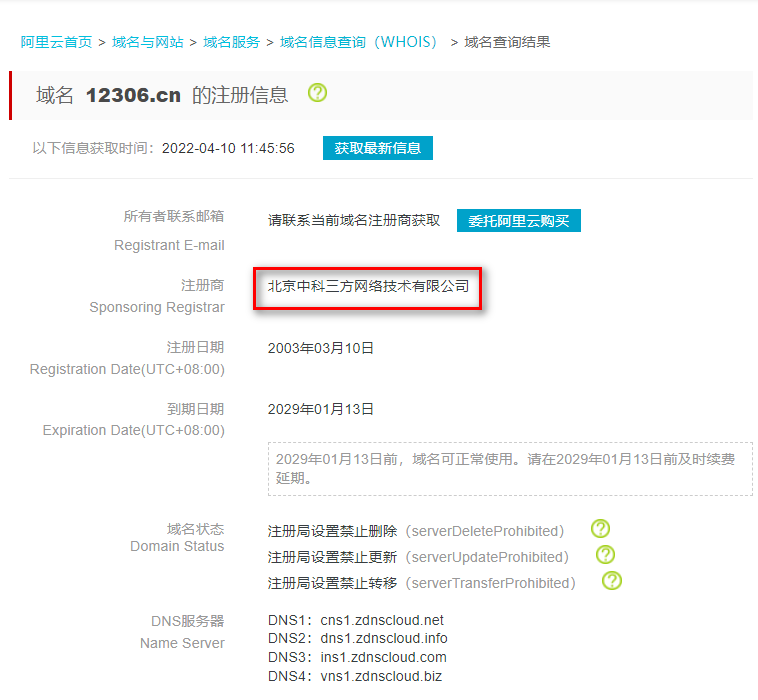Select registrar name 北京中科三方网络技术有限公司
Viewport: 758px width, 700px height.
(x=368, y=286)
